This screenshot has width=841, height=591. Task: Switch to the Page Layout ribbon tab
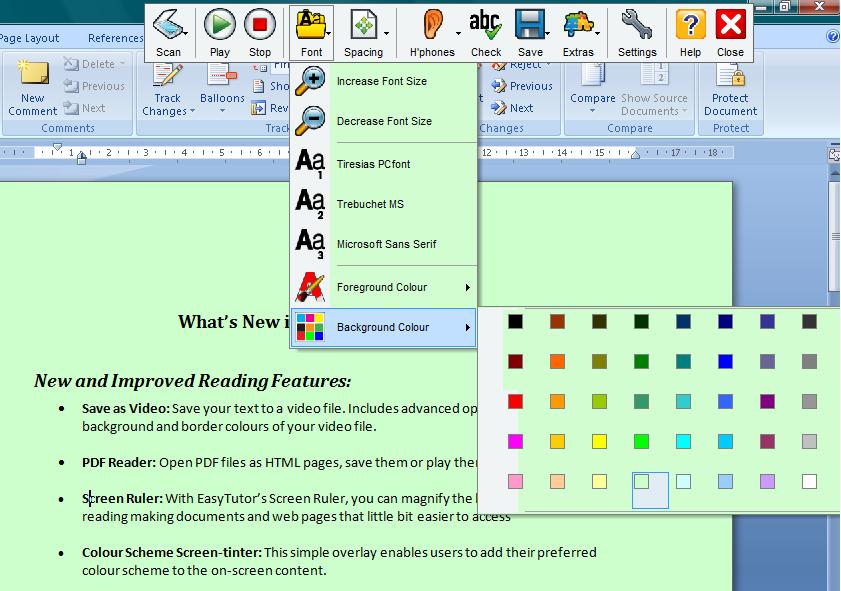coord(29,38)
